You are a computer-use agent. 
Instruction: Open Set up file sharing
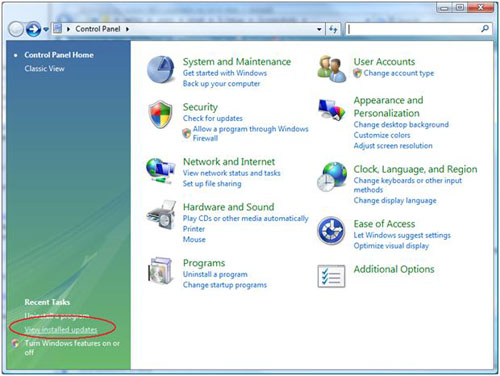pos(212,184)
